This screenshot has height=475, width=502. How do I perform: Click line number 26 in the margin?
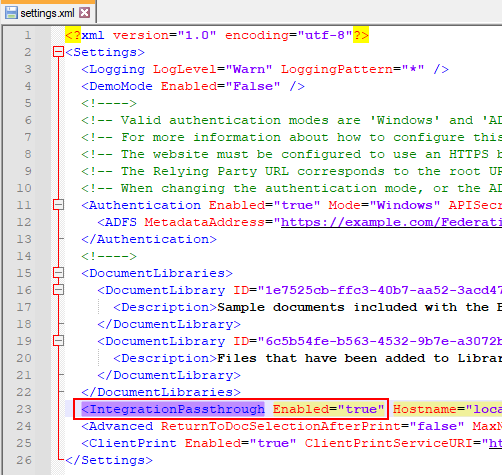[x=24, y=460]
